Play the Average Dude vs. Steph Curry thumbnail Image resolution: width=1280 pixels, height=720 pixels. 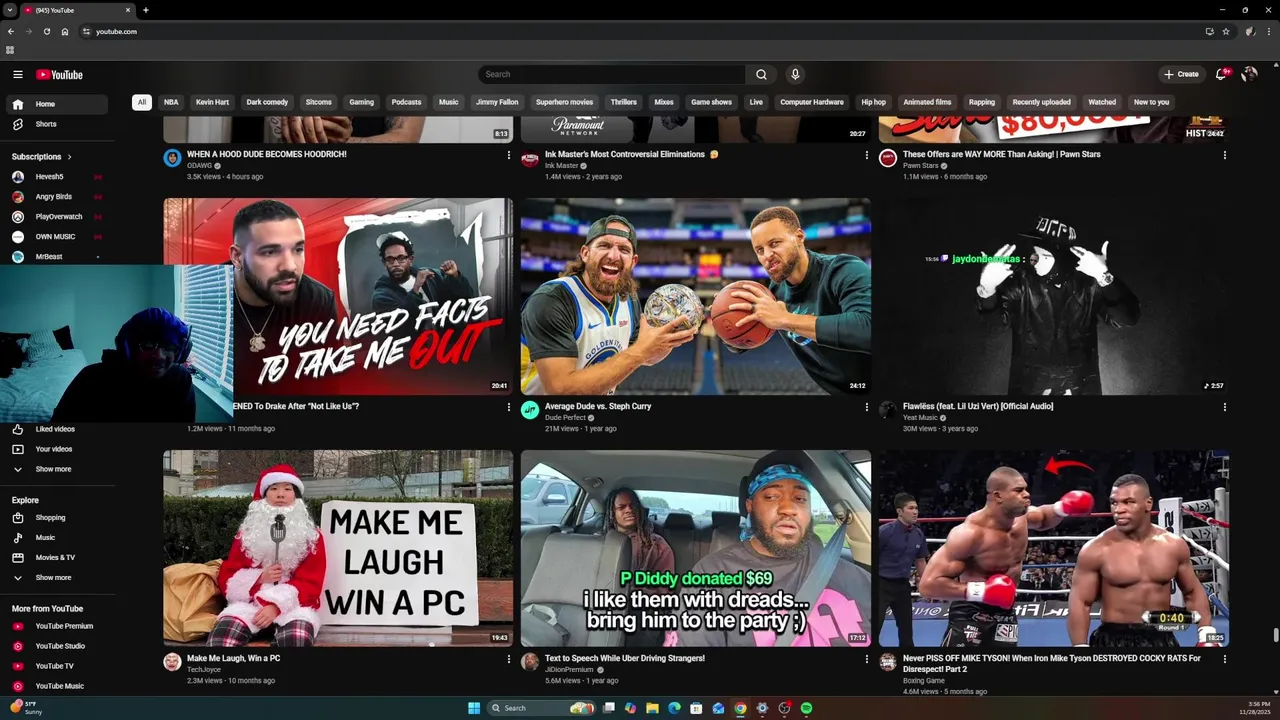click(x=695, y=296)
